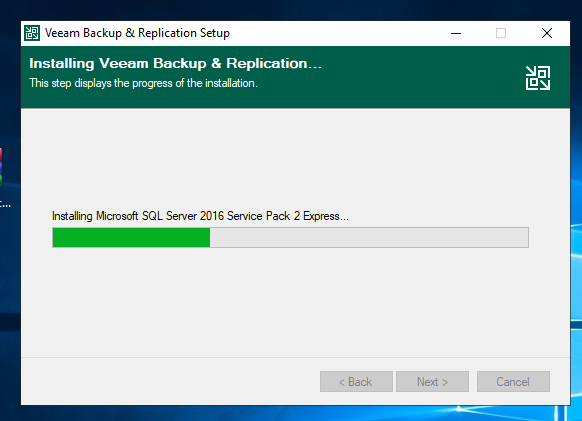Click the truncated desktop icon label ending in dots
The width and height of the screenshot is (582, 421).
click(5, 204)
